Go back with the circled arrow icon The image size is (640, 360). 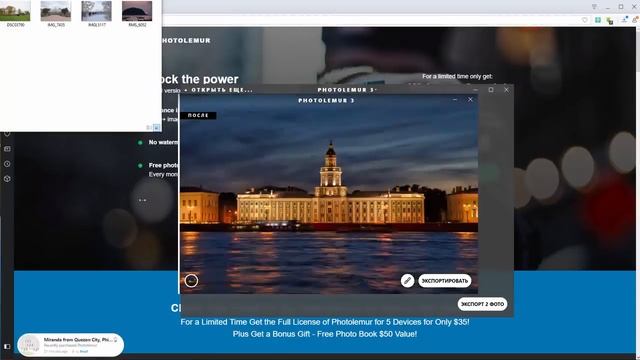(191, 281)
